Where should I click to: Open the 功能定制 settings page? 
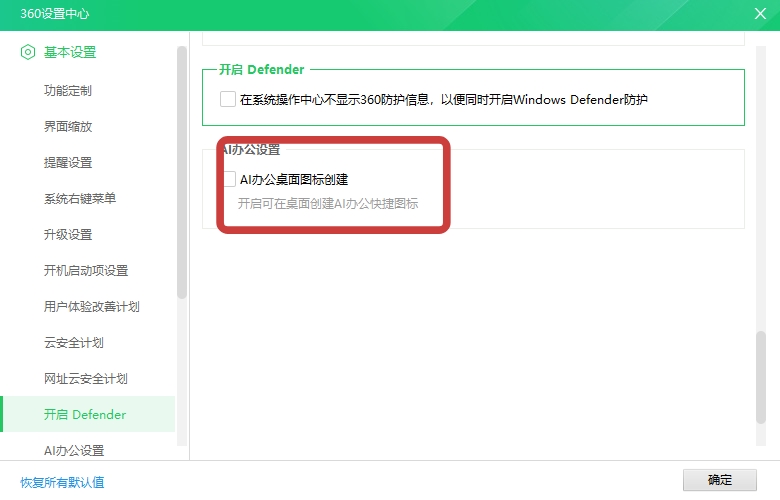point(68,91)
